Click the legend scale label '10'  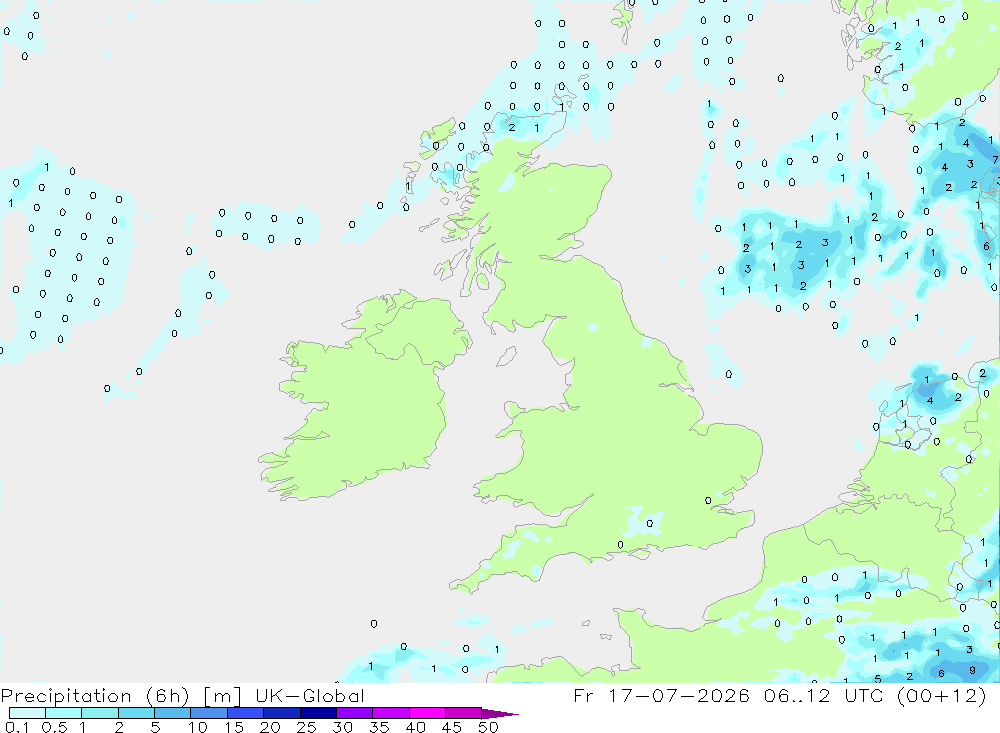click(198, 727)
